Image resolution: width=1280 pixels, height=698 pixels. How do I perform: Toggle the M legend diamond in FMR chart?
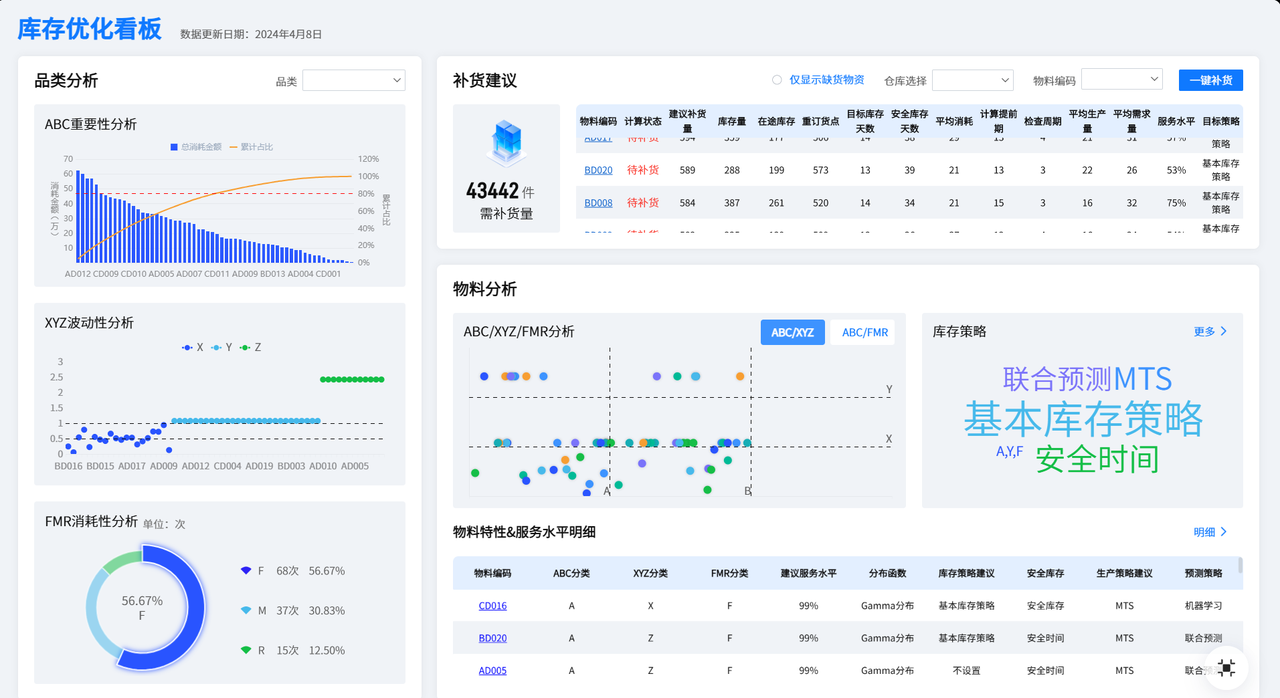(246, 610)
